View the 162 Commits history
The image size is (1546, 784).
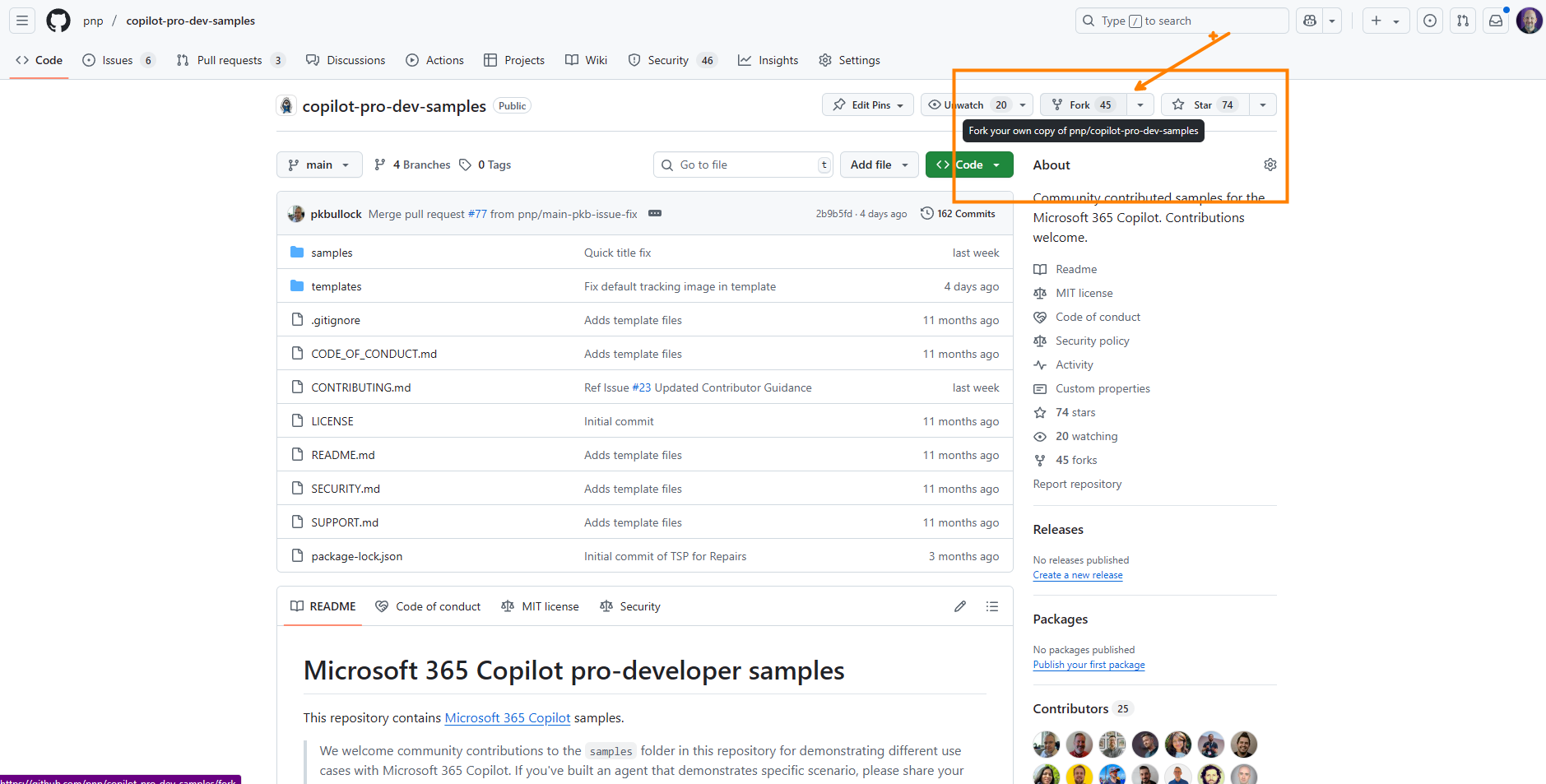point(958,213)
